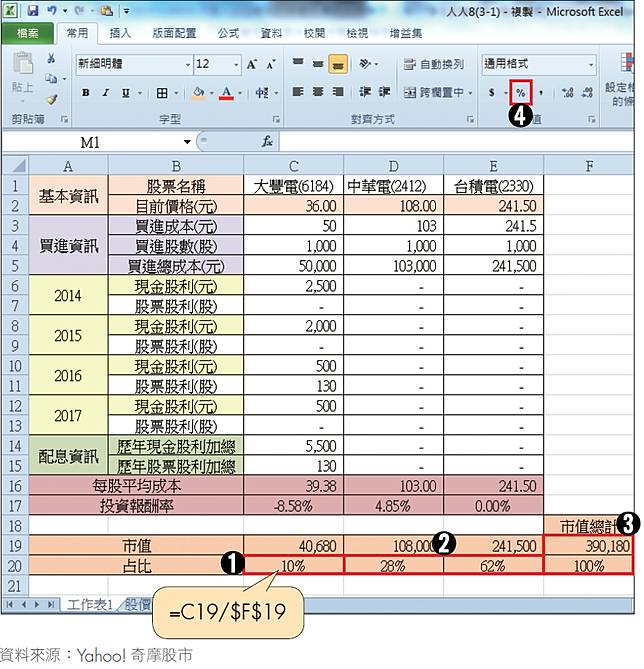Viewport: 644px width, 669px height.
Task: Click Decrease Decimal icon
Action: tap(588, 92)
